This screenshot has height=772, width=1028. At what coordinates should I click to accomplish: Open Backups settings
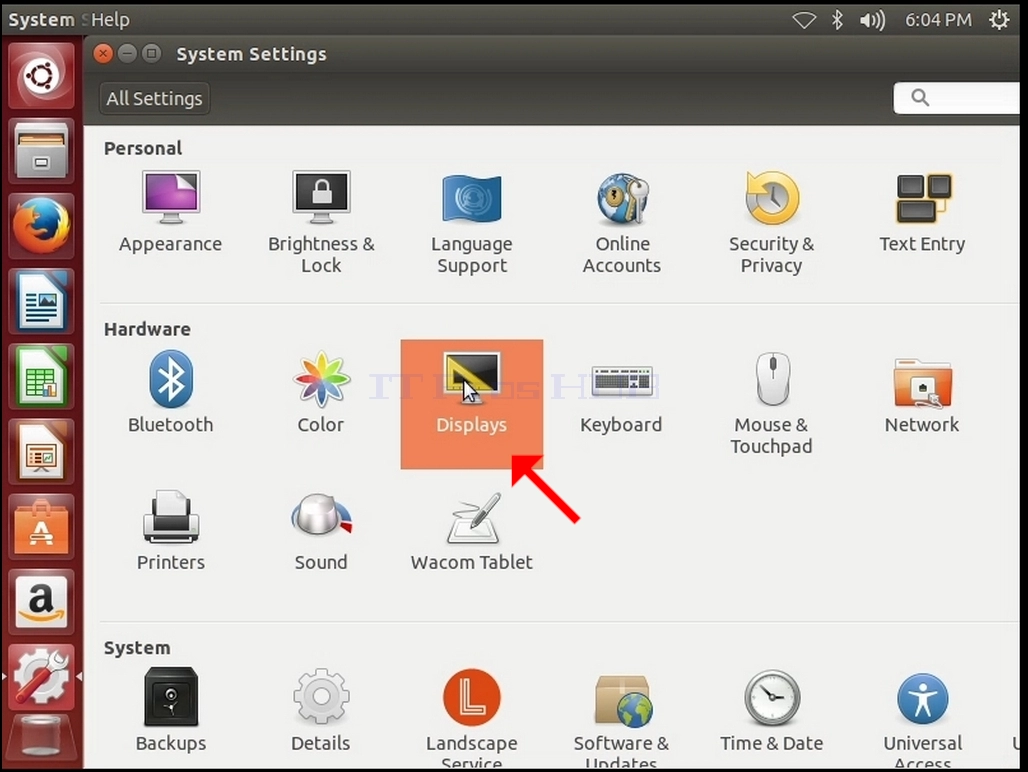170,710
